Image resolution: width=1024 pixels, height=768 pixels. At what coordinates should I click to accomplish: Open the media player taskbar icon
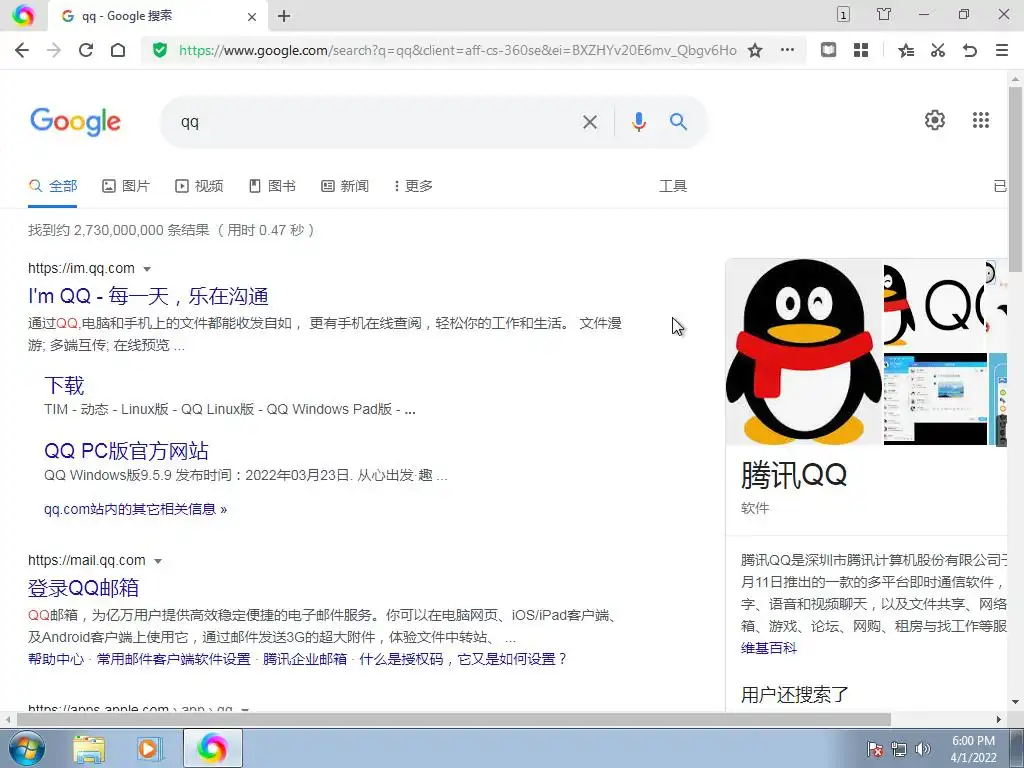click(x=150, y=748)
